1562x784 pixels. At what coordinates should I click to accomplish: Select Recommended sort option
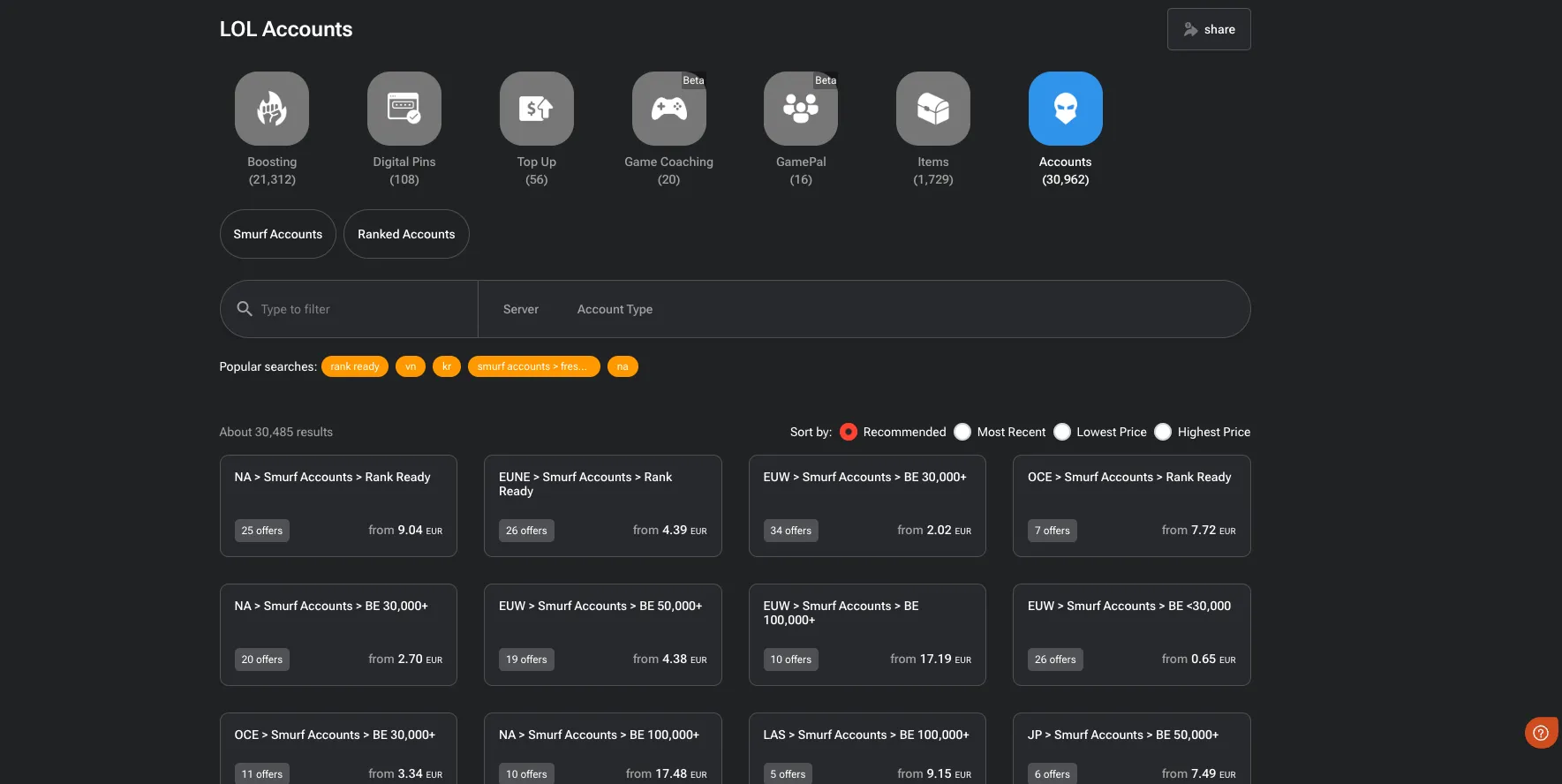(x=849, y=432)
